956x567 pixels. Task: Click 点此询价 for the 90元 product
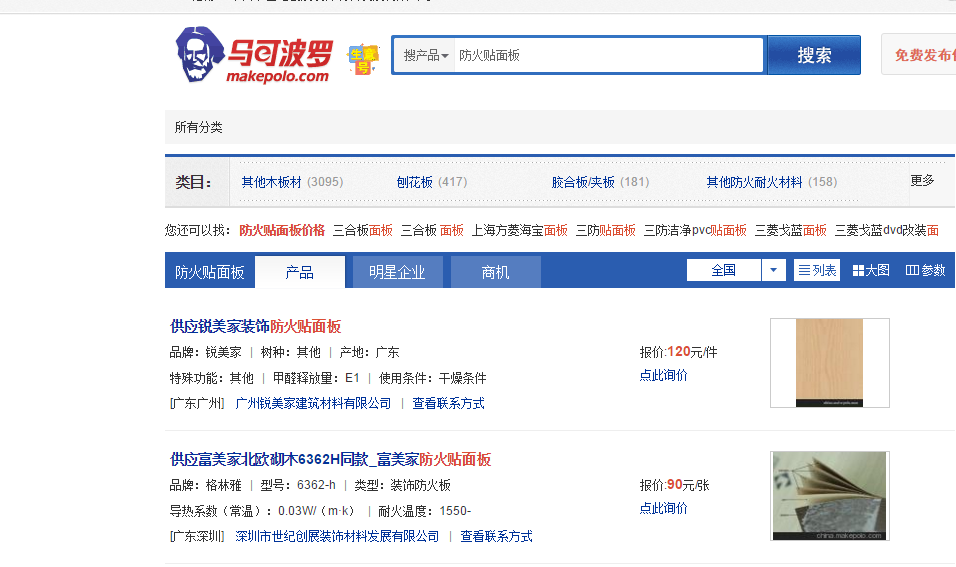click(x=663, y=508)
